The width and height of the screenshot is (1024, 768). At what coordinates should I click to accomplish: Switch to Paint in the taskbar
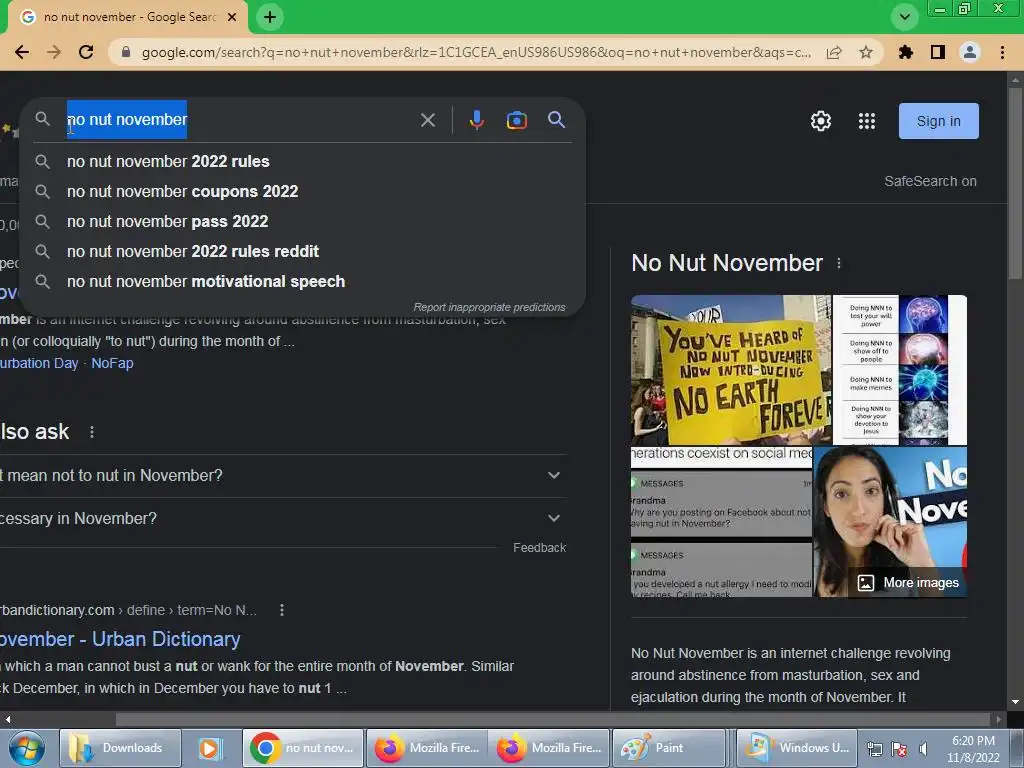point(671,748)
